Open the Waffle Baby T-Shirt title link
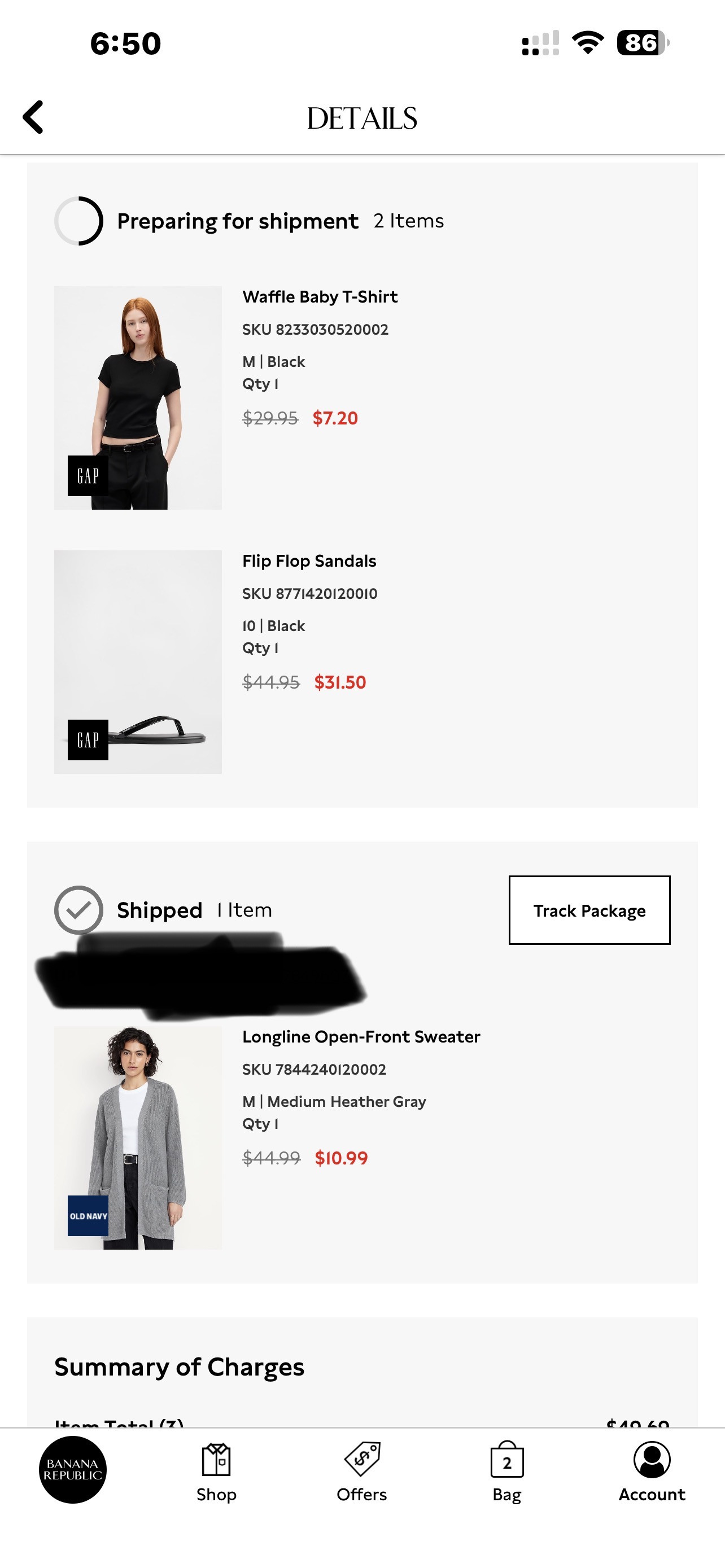The height and width of the screenshot is (1568, 725). pyautogui.click(x=320, y=297)
